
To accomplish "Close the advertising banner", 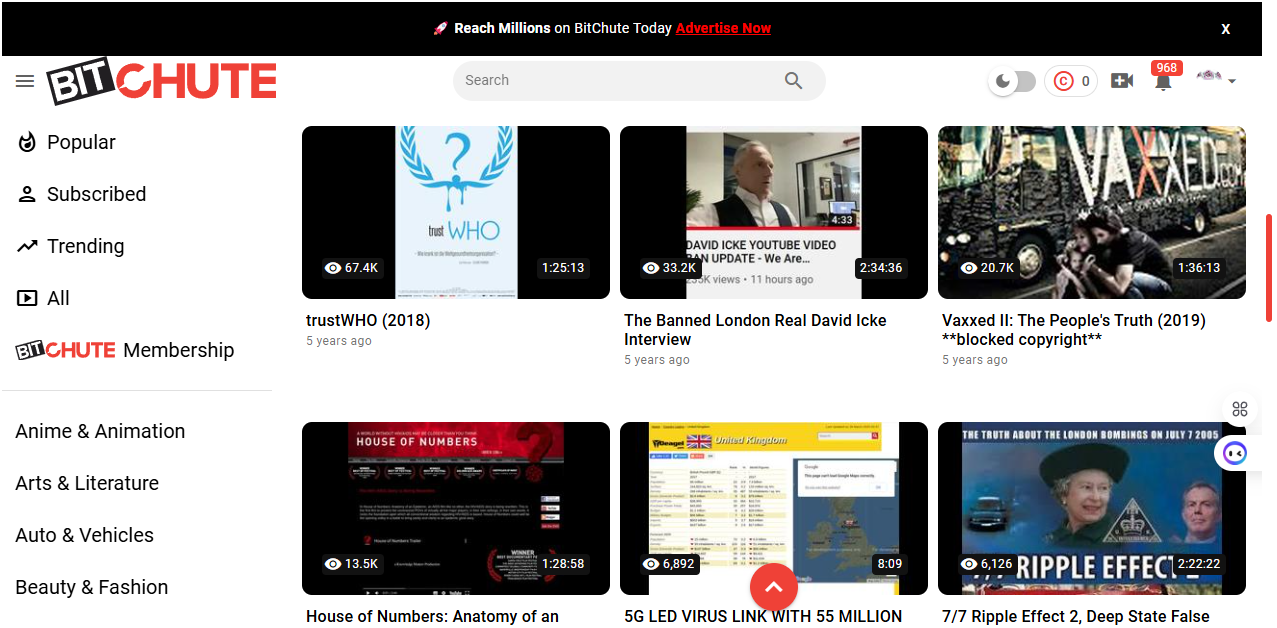I will click(1226, 29).
